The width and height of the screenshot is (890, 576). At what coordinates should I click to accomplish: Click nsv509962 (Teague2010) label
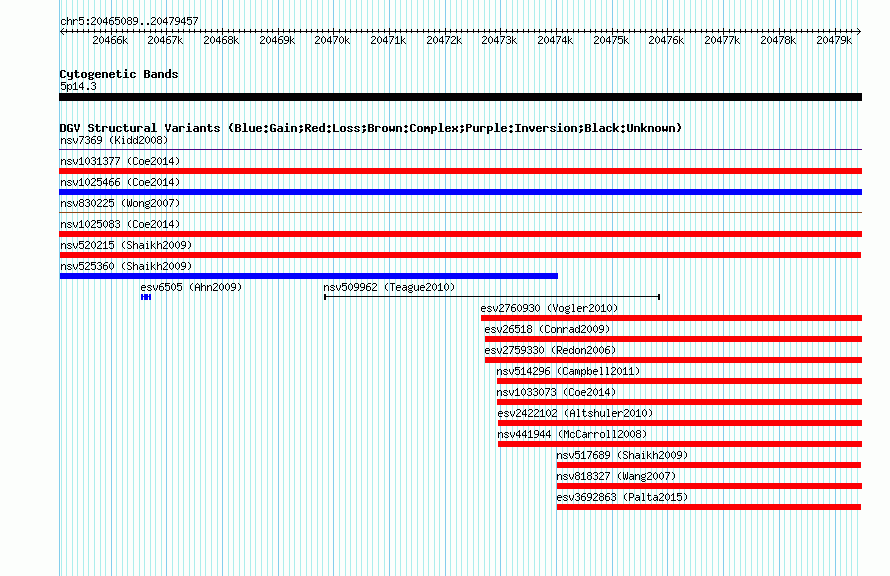point(389,287)
